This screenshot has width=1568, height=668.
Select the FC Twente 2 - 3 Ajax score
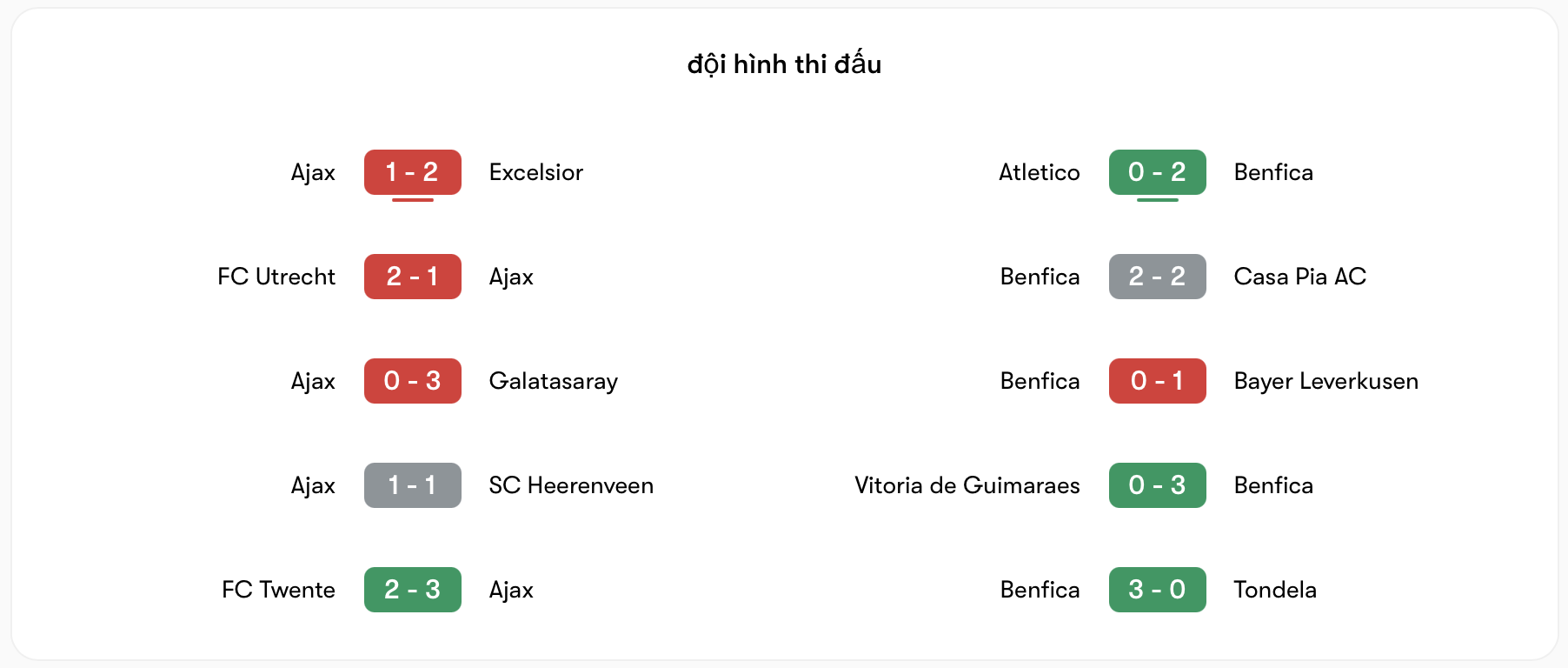coord(412,590)
